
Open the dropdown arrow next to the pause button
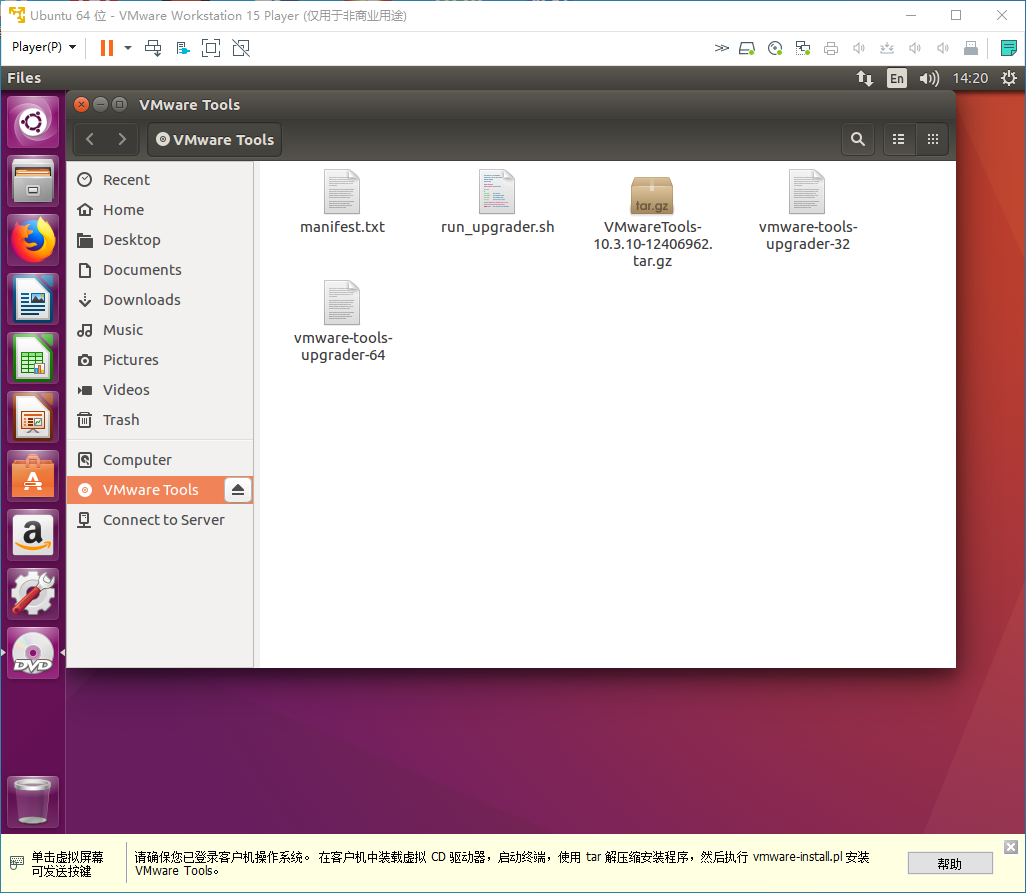pyautogui.click(x=128, y=48)
